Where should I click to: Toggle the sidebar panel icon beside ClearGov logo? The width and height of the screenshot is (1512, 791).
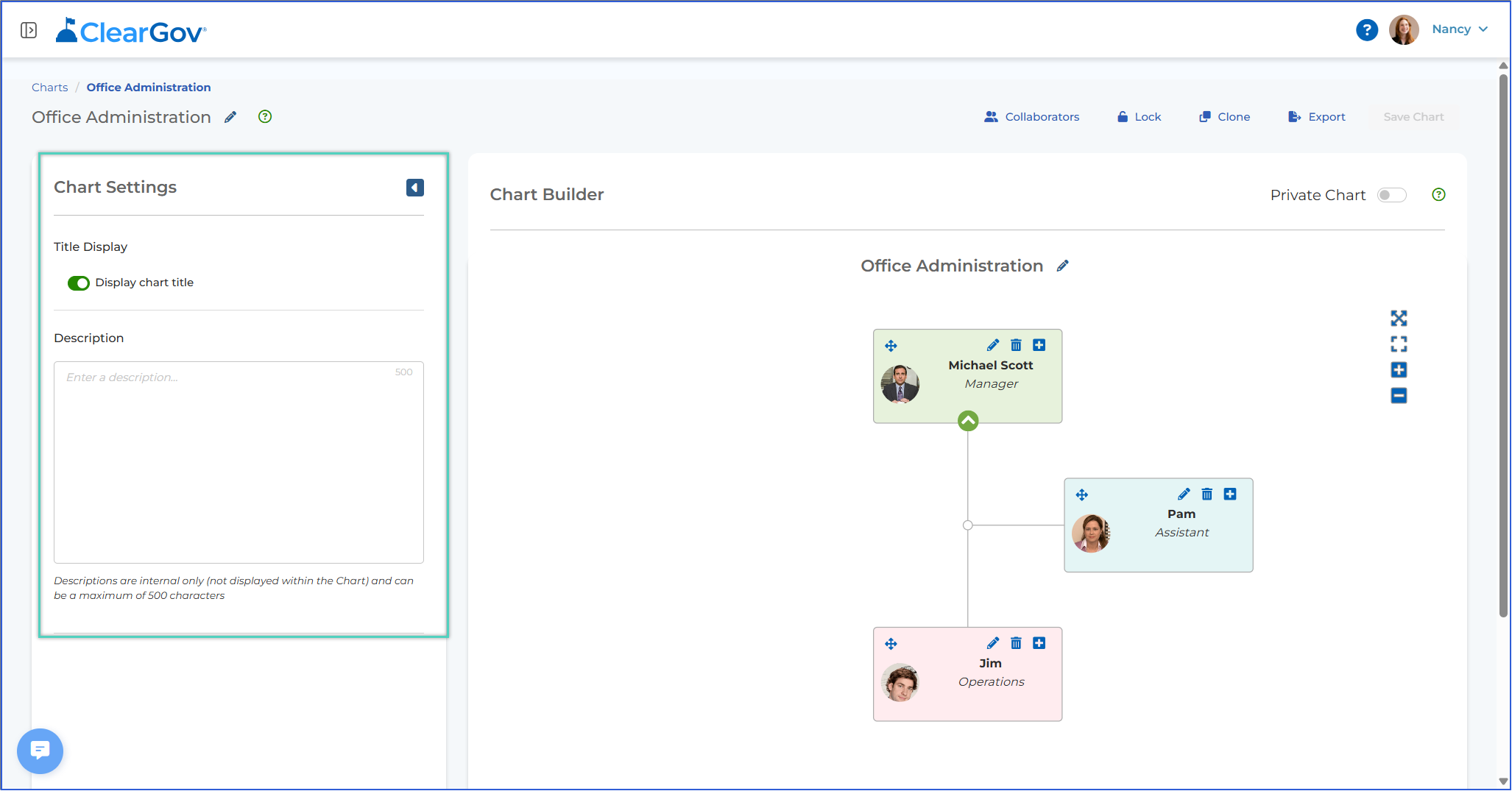tap(29, 30)
